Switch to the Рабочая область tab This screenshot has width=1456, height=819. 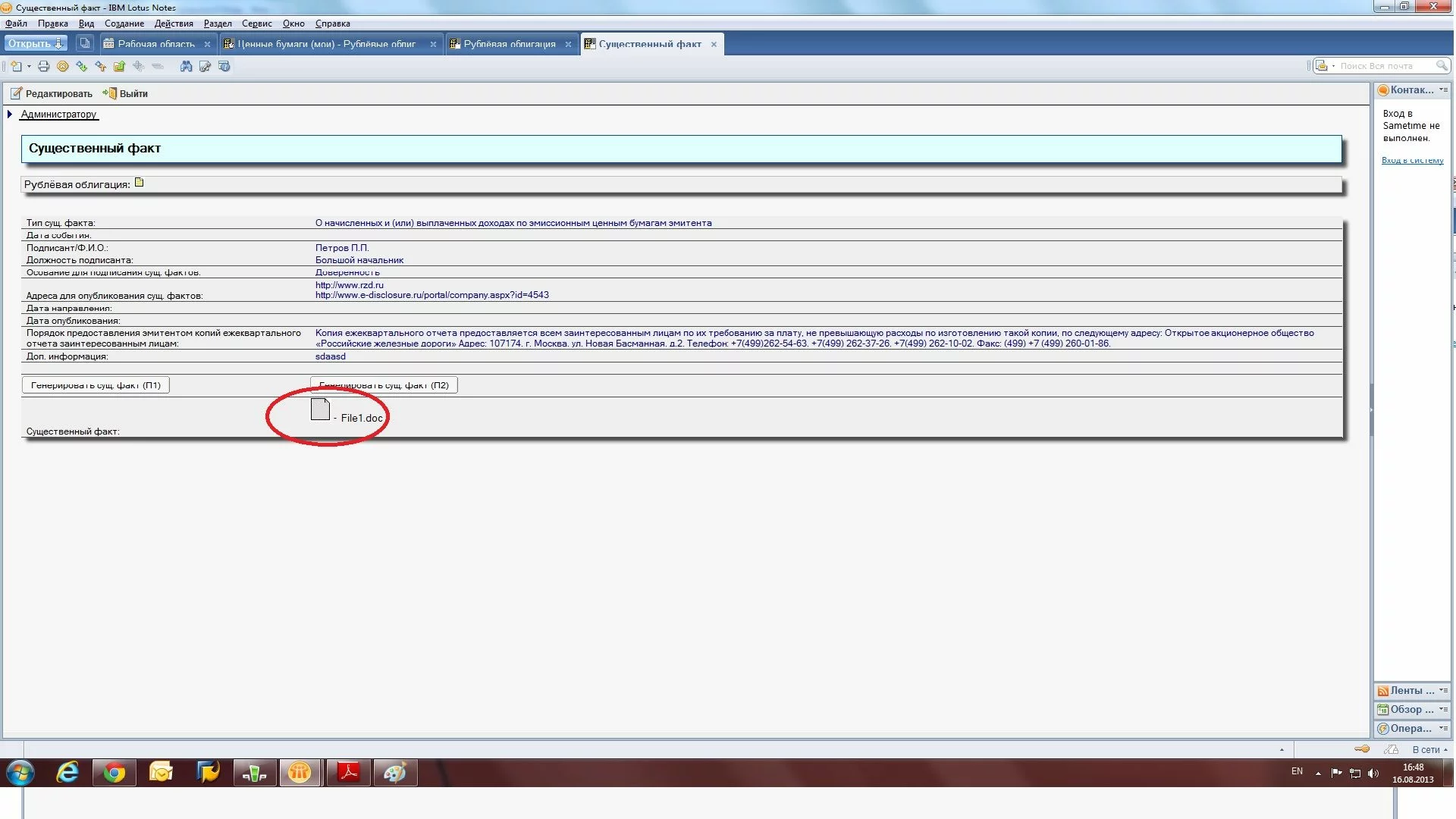[155, 44]
